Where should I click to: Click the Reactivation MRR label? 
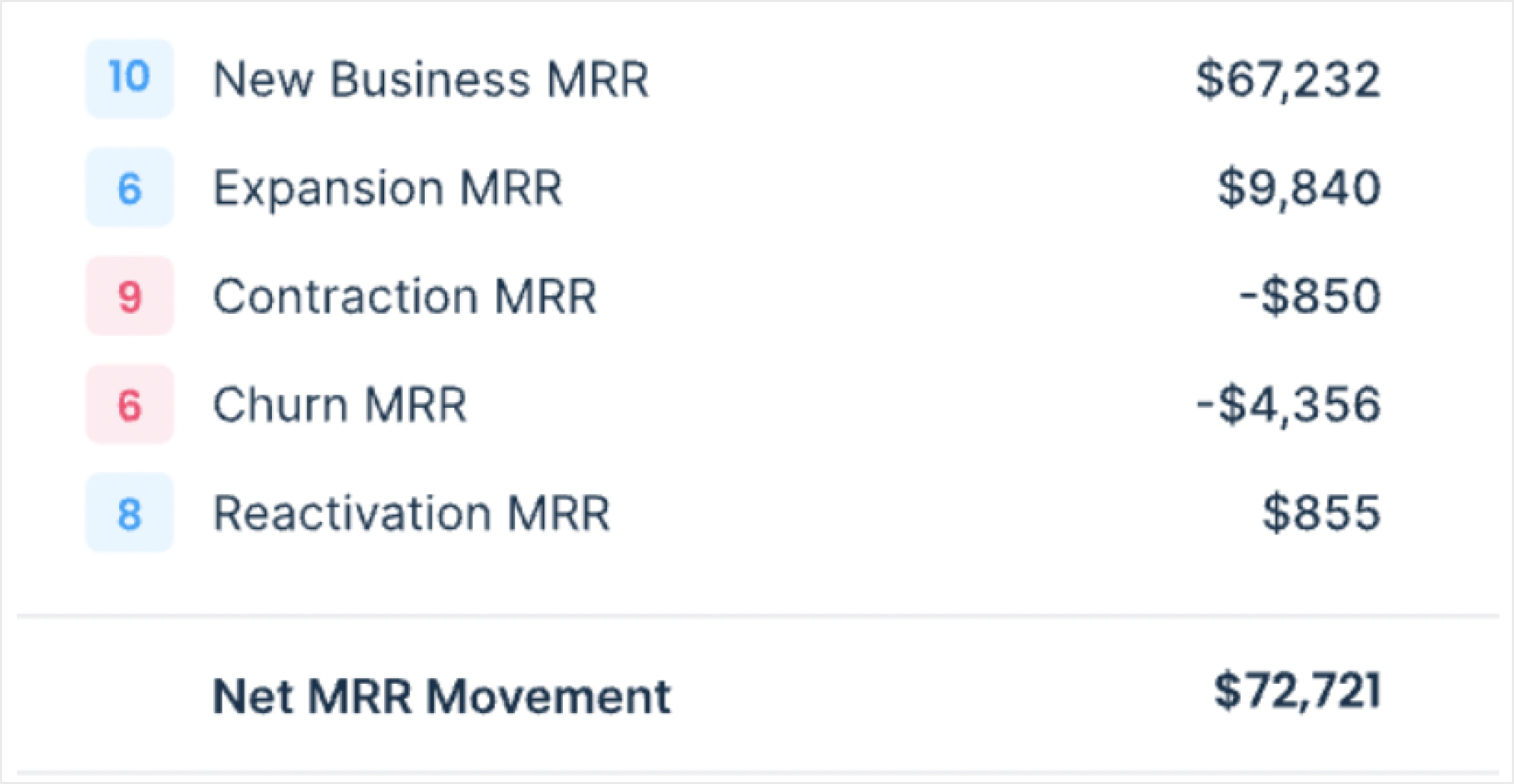click(411, 513)
